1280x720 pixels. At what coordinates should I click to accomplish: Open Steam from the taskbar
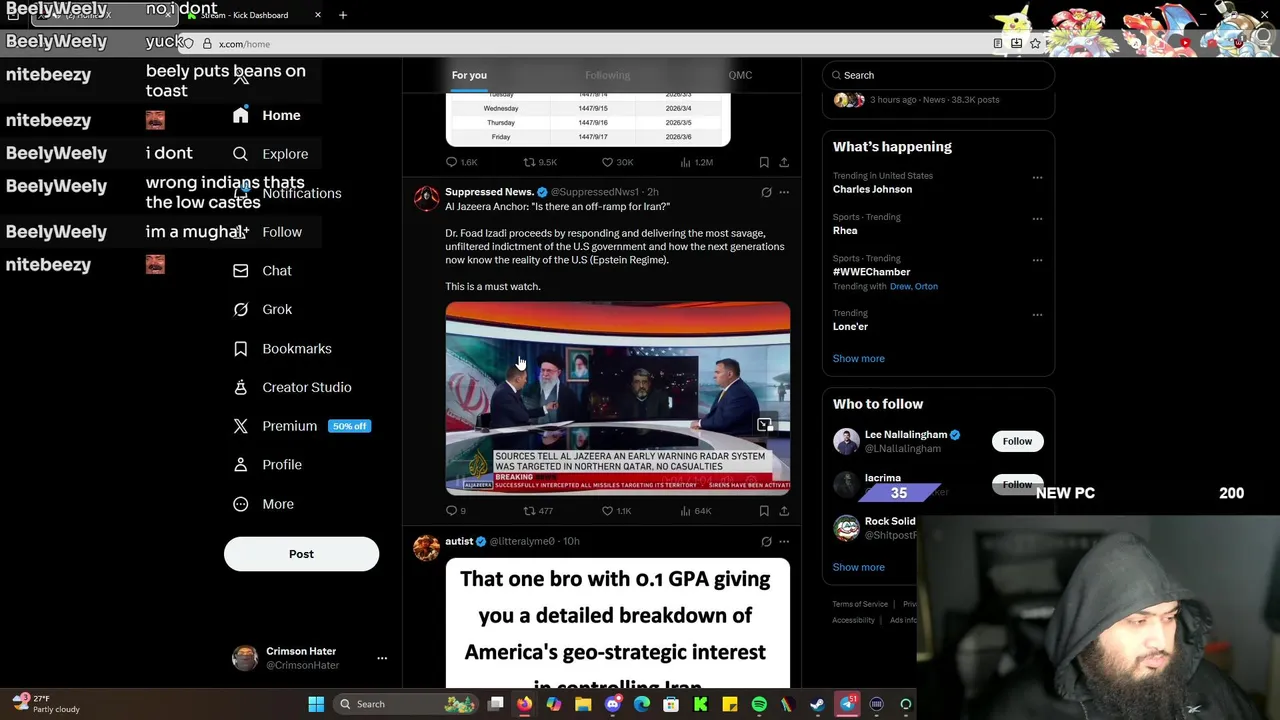(x=817, y=704)
